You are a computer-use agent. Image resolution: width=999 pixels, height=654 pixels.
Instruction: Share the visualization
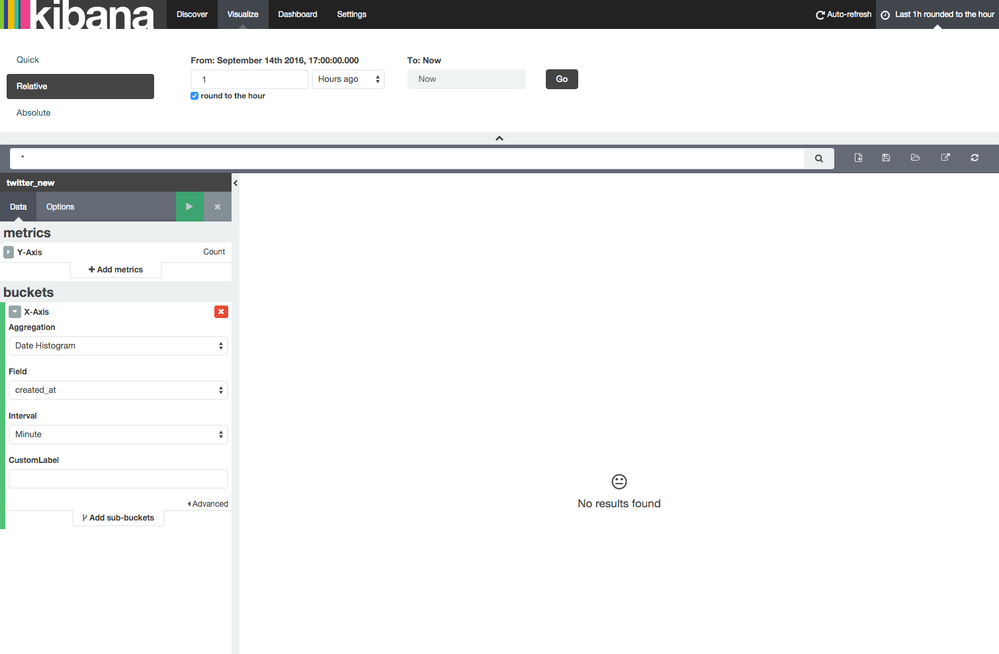point(944,157)
